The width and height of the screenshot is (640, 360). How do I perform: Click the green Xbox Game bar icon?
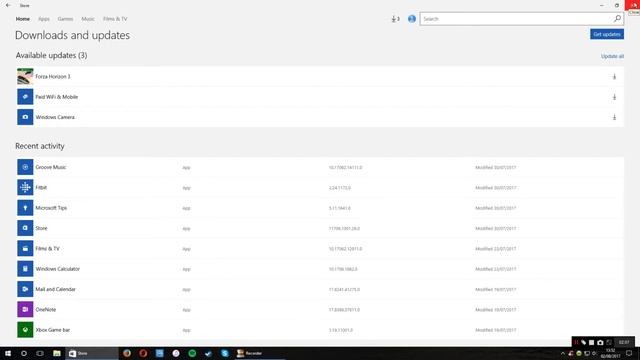tap(25, 330)
